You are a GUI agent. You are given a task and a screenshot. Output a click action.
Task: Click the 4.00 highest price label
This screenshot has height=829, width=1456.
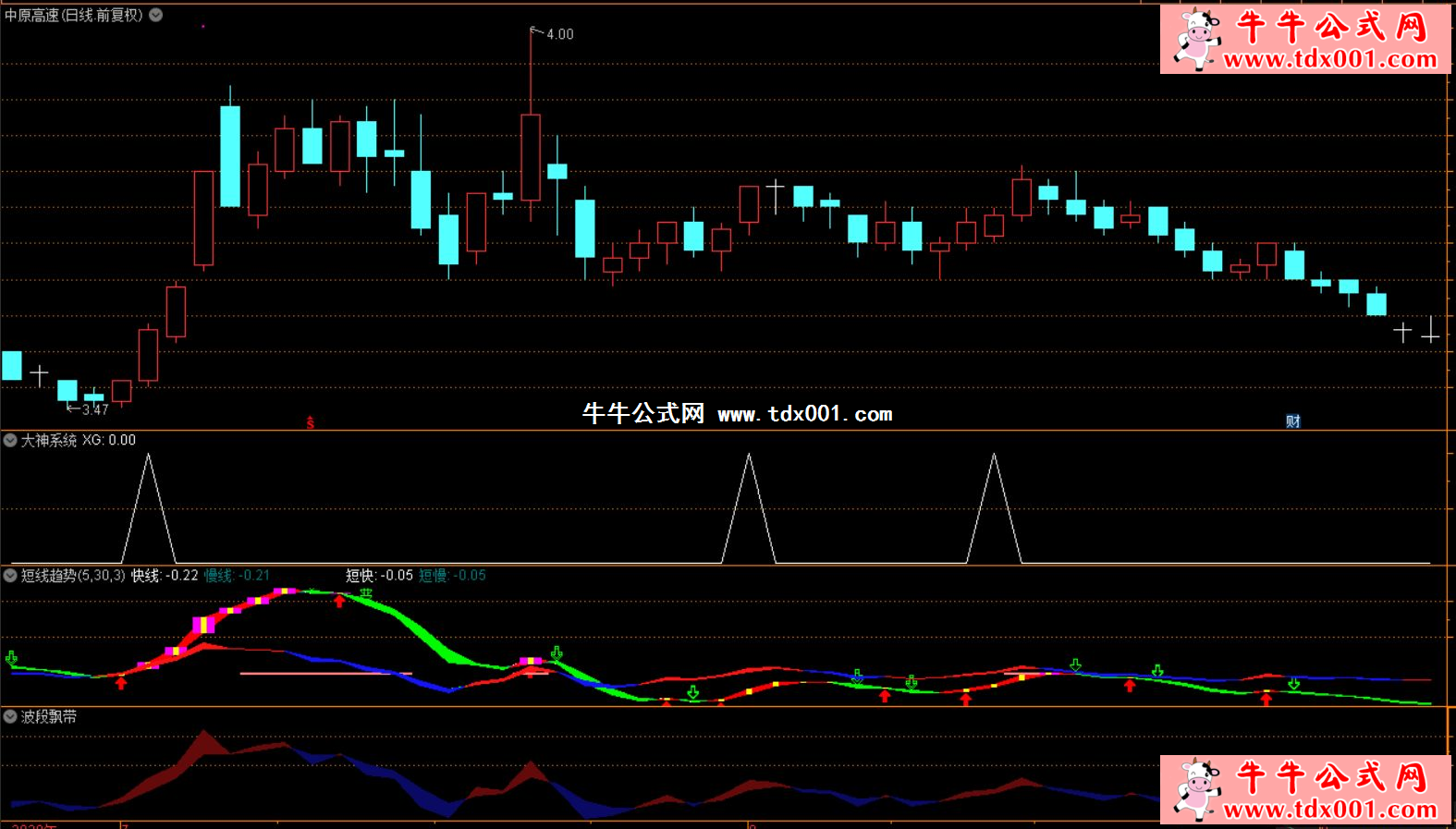pos(560,34)
